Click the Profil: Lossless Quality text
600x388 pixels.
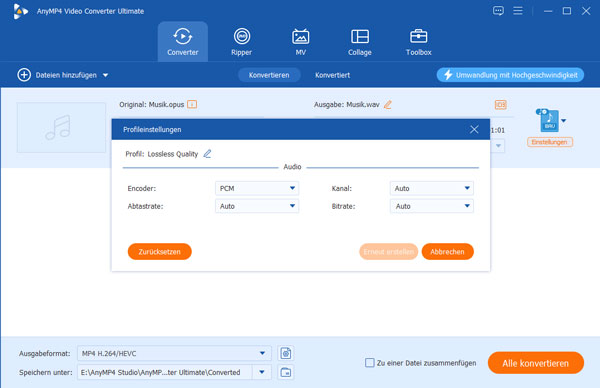tap(161, 154)
